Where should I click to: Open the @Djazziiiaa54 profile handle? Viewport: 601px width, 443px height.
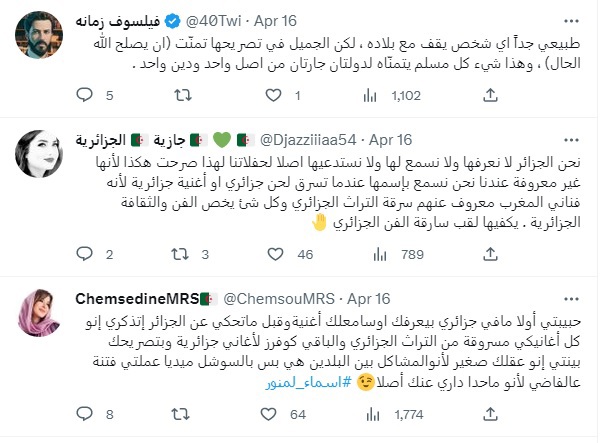click(x=308, y=140)
